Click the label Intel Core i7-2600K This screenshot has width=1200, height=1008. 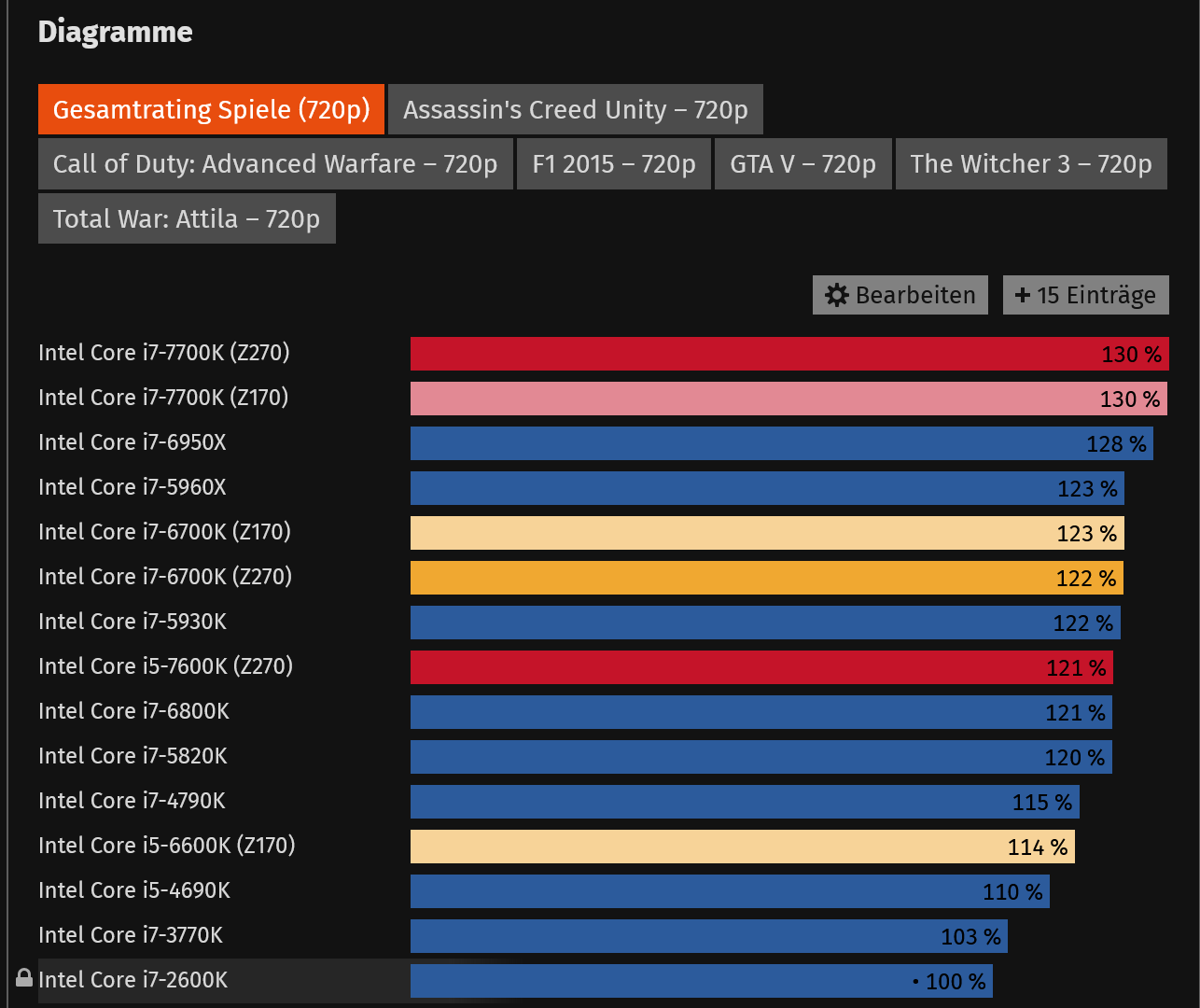click(x=133, y=980)
